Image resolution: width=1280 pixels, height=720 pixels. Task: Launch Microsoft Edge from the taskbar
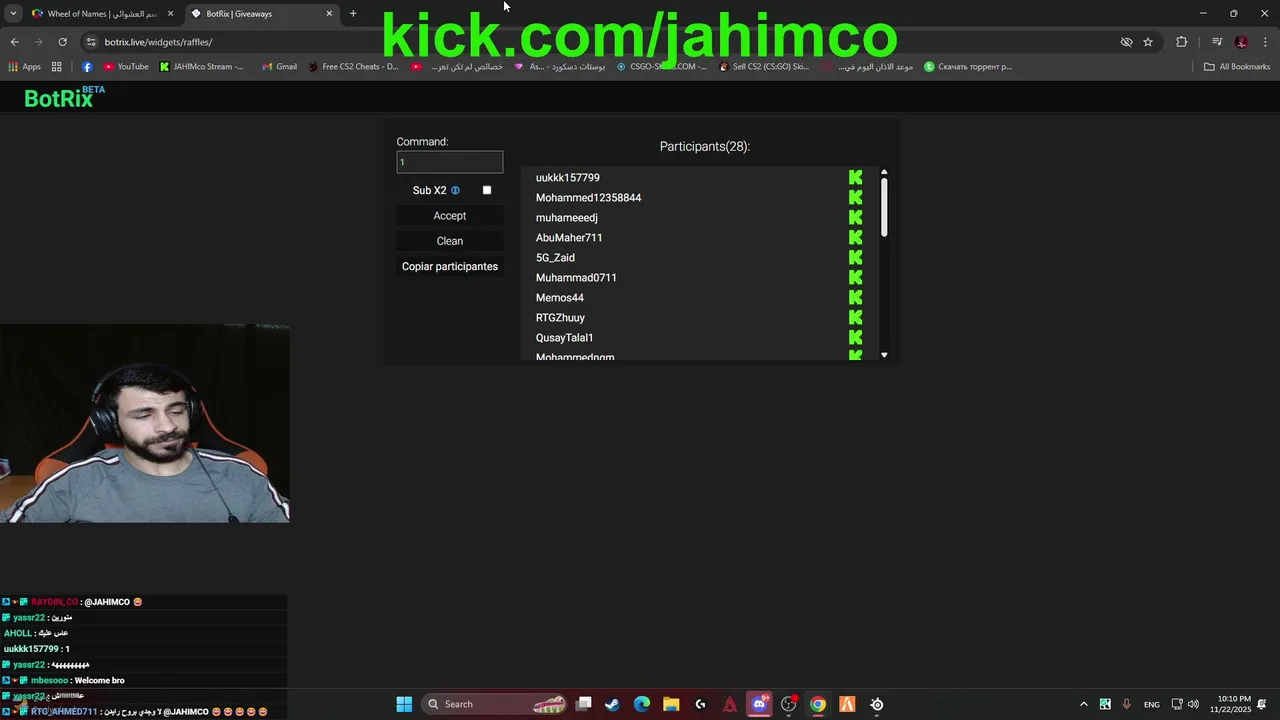click(x=642, y=704)
